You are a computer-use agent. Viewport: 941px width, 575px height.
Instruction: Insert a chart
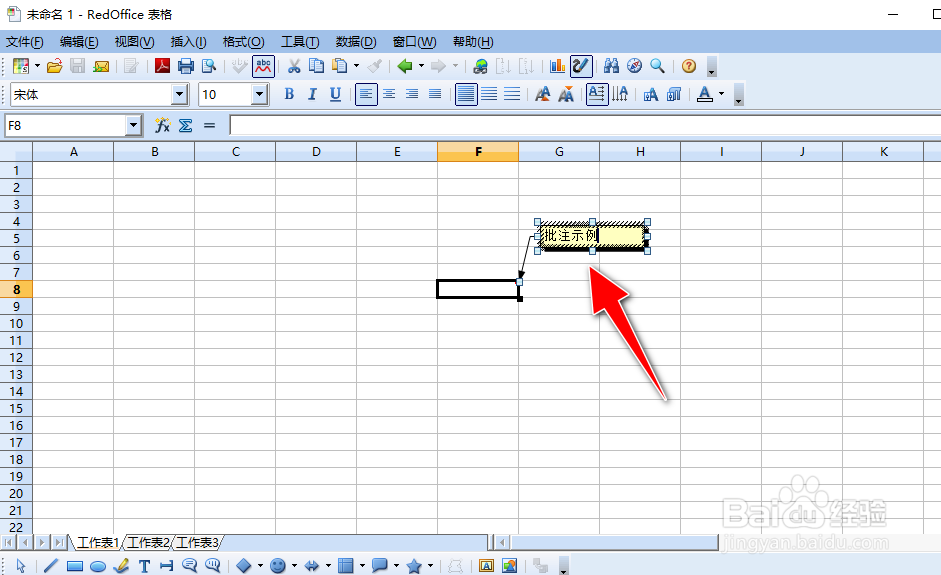click(558, 66)
